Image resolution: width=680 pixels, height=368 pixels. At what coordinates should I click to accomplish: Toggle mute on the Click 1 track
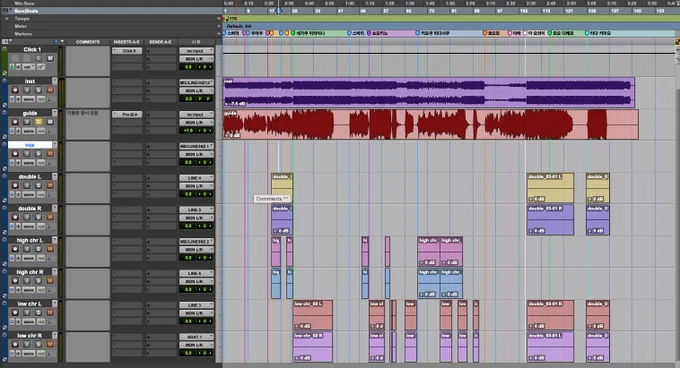[50, 58]
